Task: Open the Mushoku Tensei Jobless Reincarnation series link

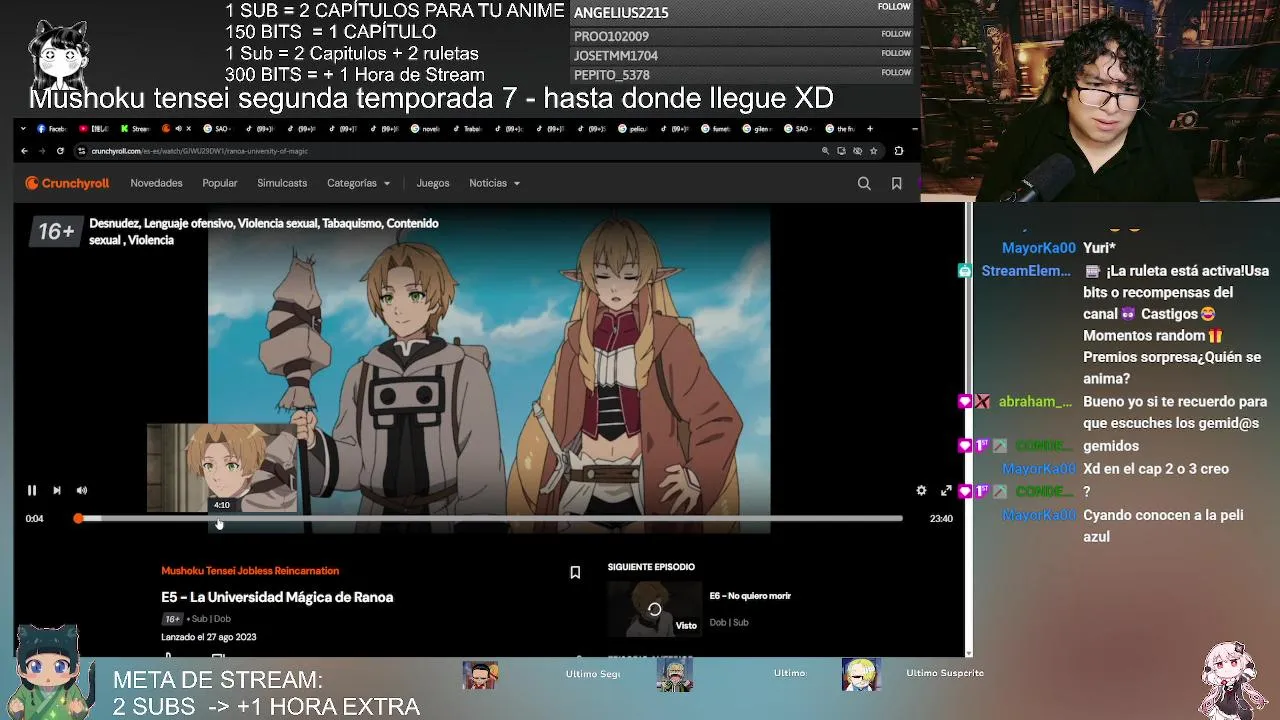Action: click(250, 571)
